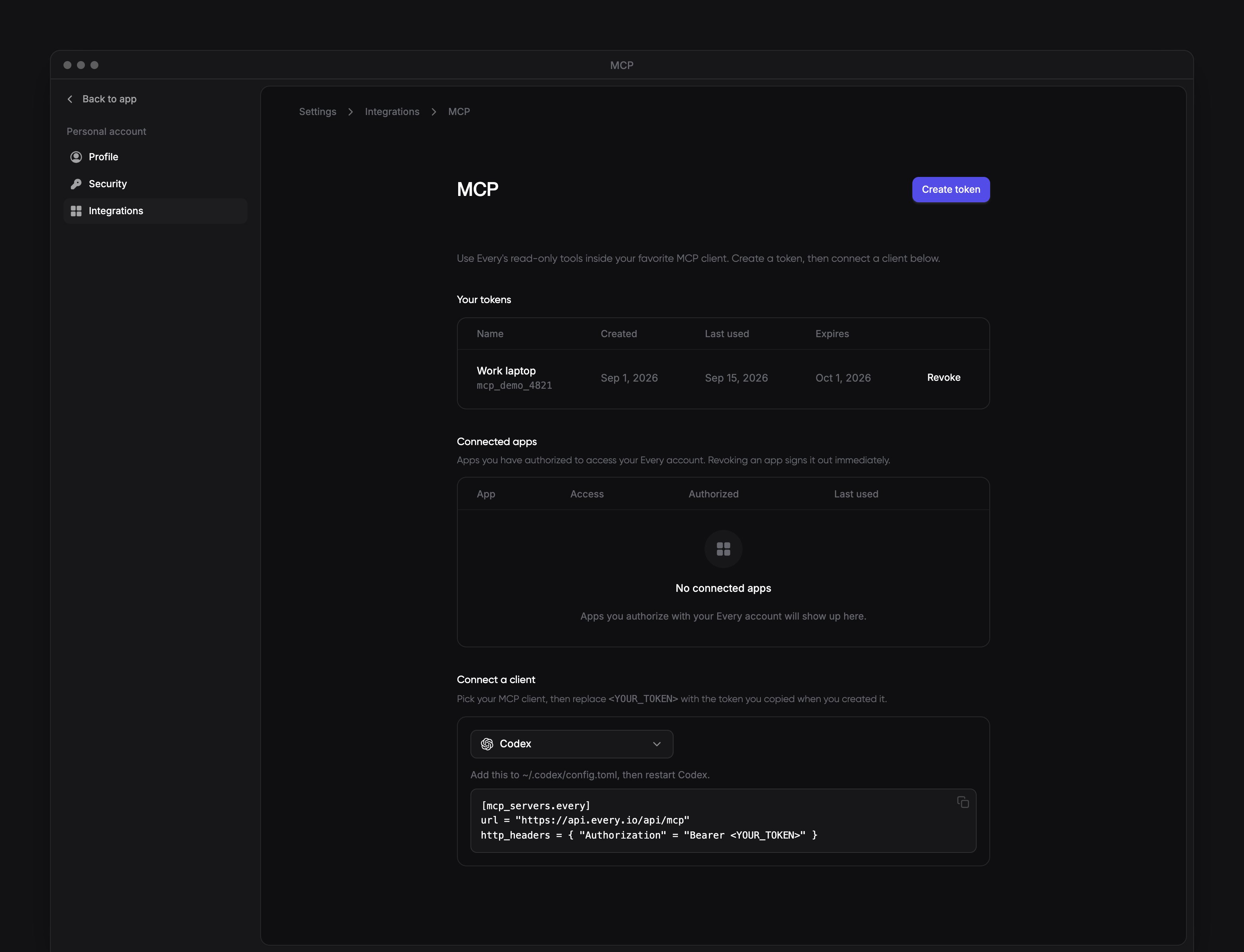The width and height of the screenshot is (1244, 952).
Task: Click the window title MCP in title bar
Action: 622,65
